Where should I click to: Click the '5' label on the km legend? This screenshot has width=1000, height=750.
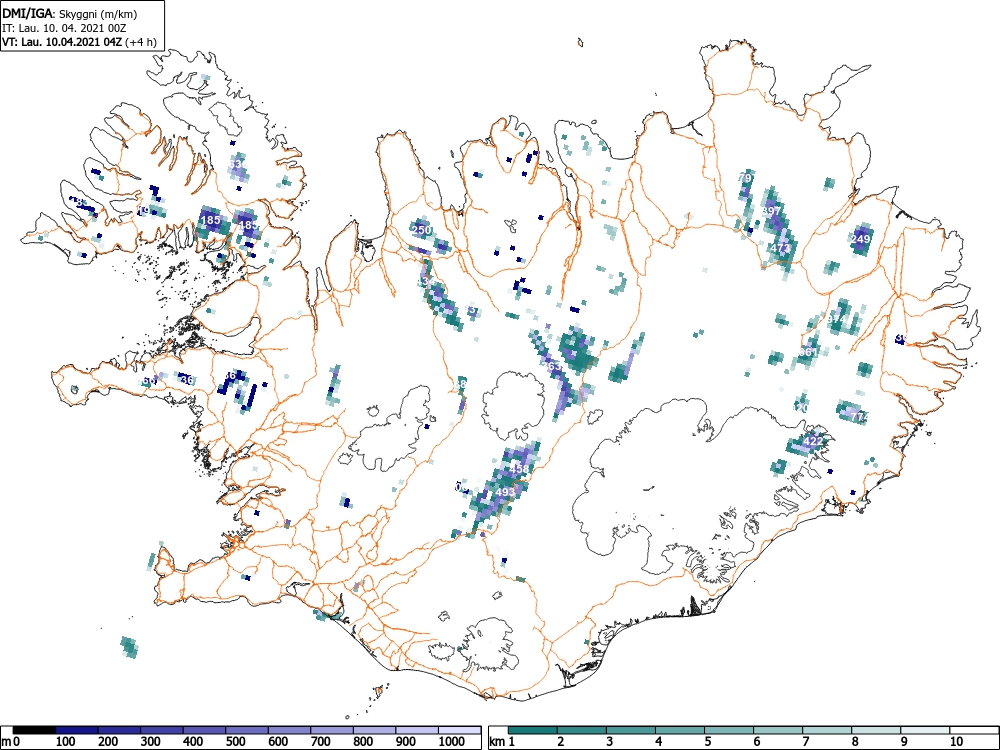(x=708, y=742)
